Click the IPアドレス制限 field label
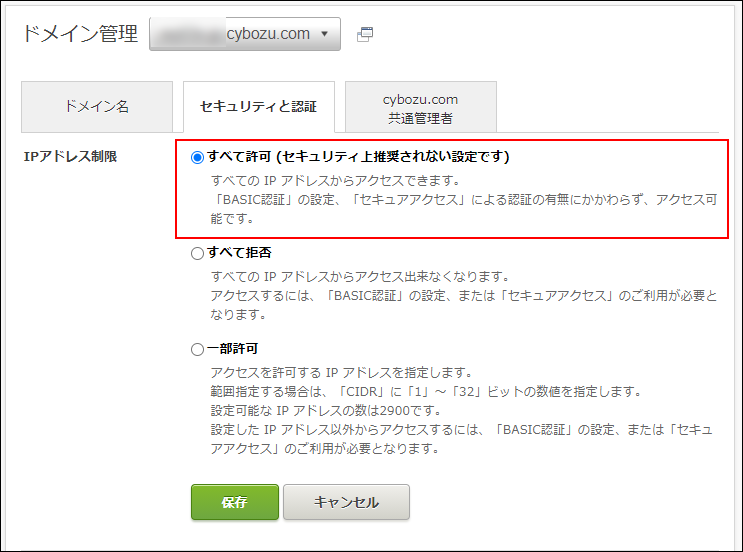The height and width of the screenshot is (552, 743). [70, 157]
